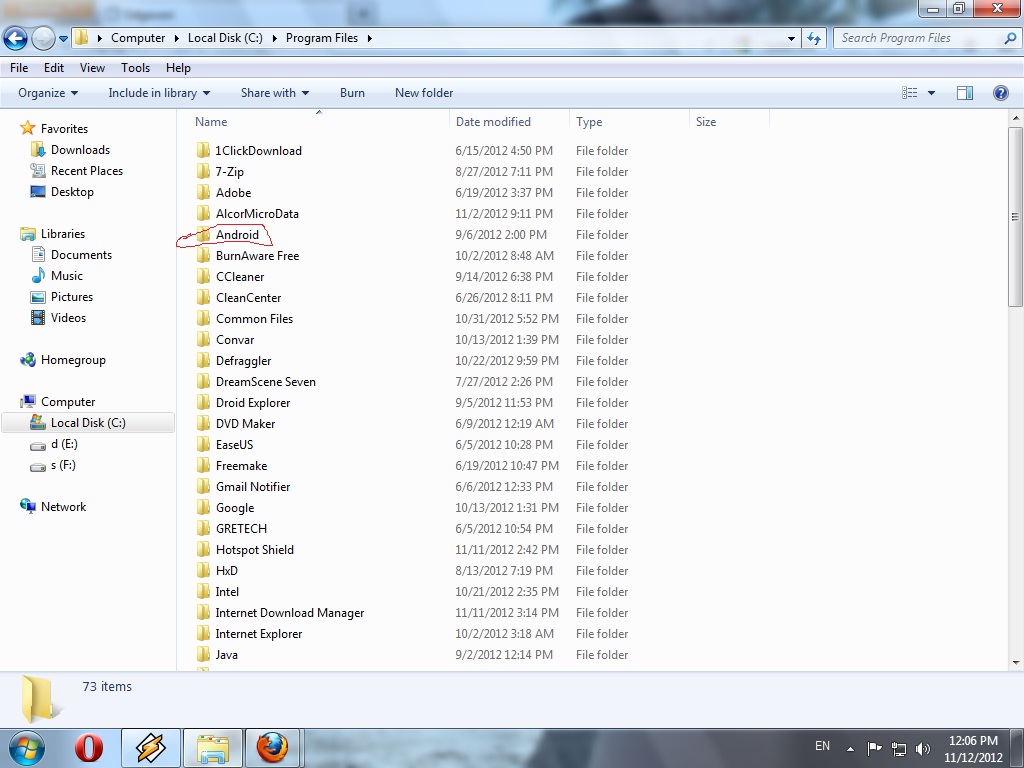Select the Droid Explorer folder icon

204,402
